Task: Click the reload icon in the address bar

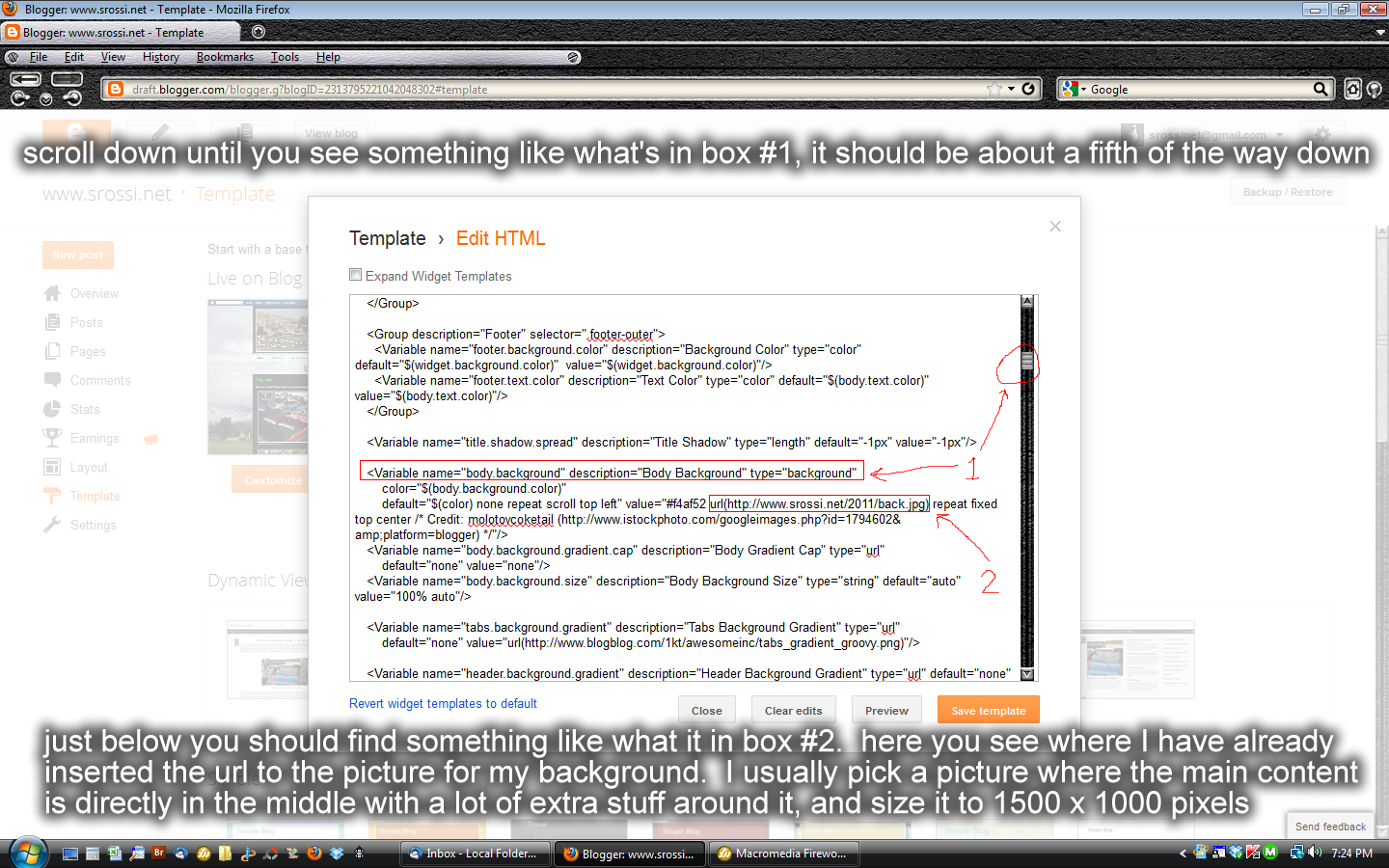Action: [1028, 89]
